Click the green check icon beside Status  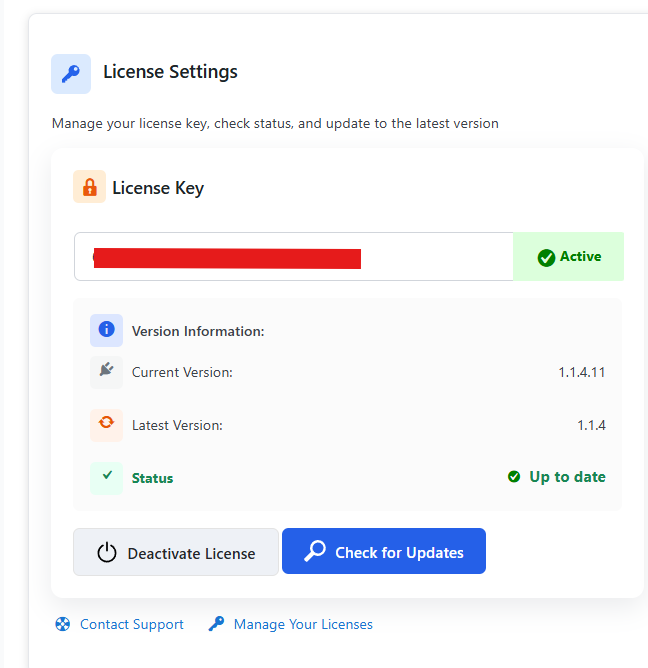click(x=107, y=475)
